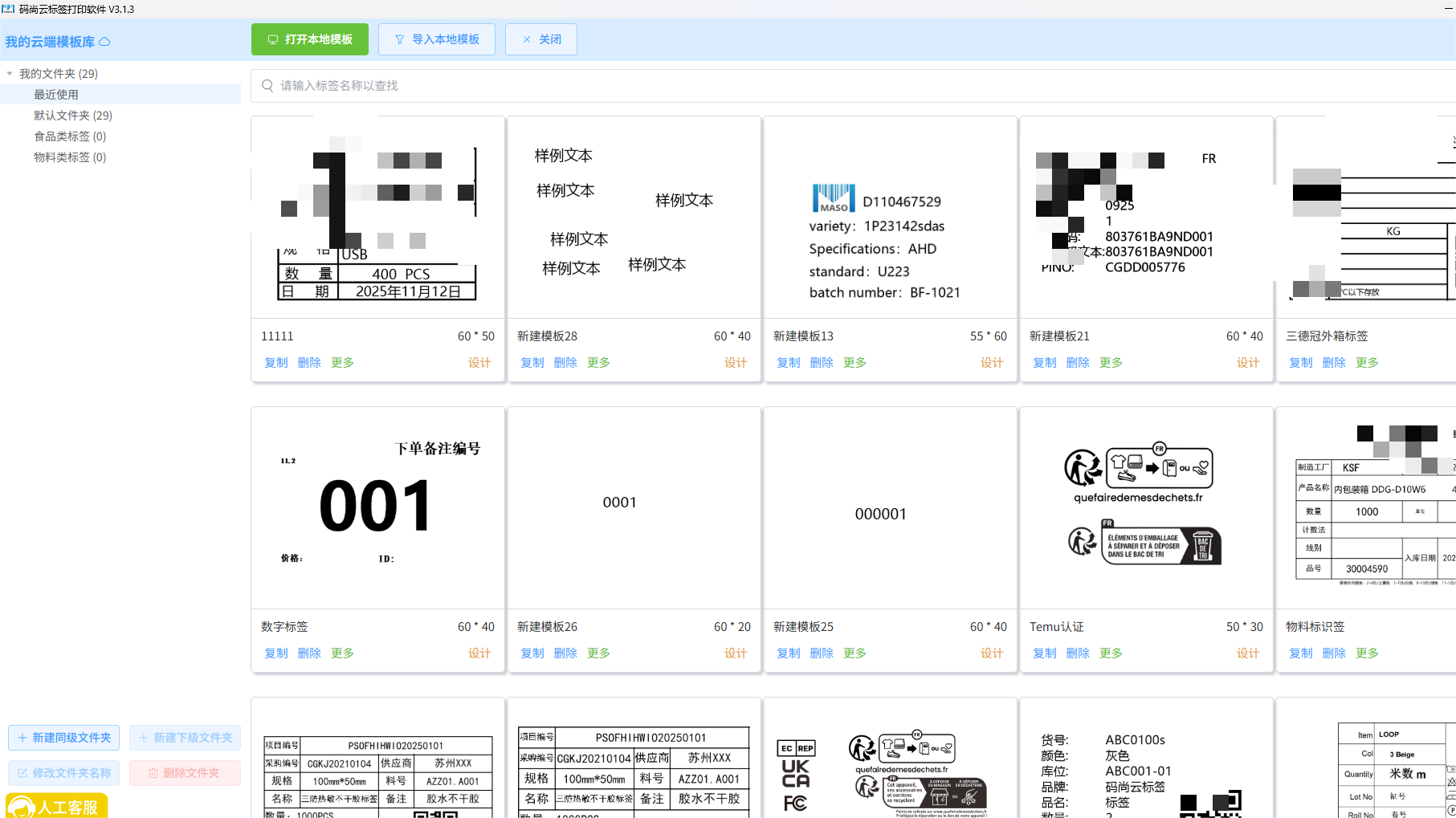Click the app logo in the title bar

click(8, 9)
